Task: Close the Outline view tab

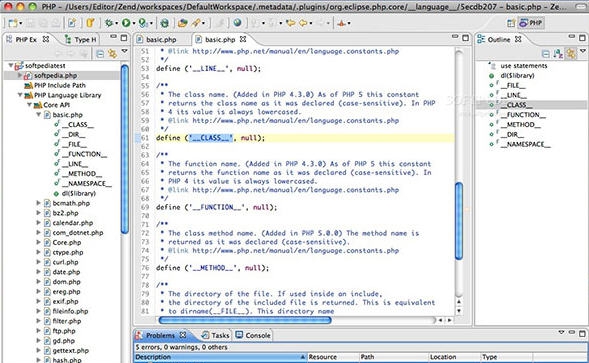Action: (x=518, y=39)
